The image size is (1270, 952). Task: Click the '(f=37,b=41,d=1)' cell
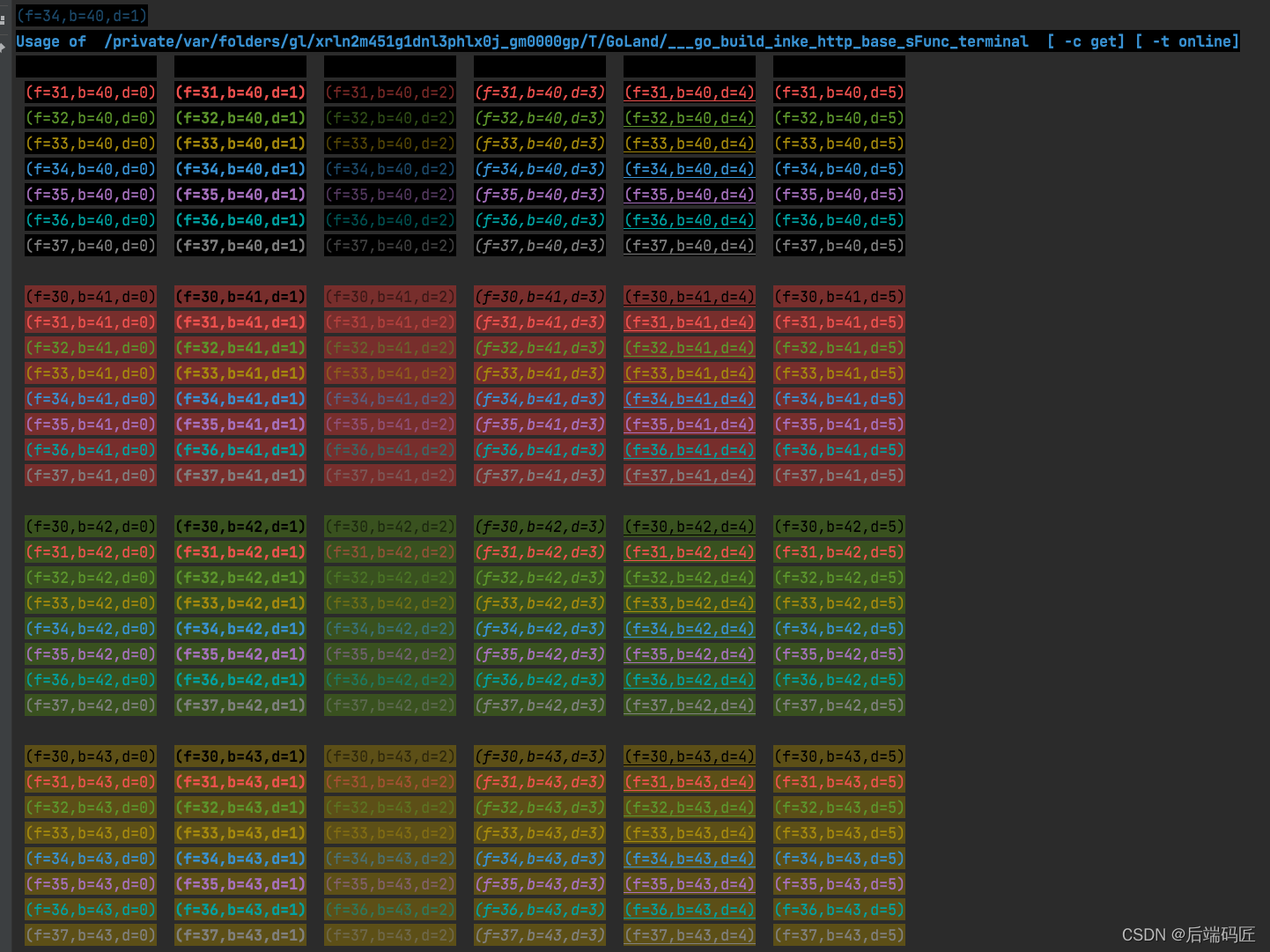pos(240,476)
